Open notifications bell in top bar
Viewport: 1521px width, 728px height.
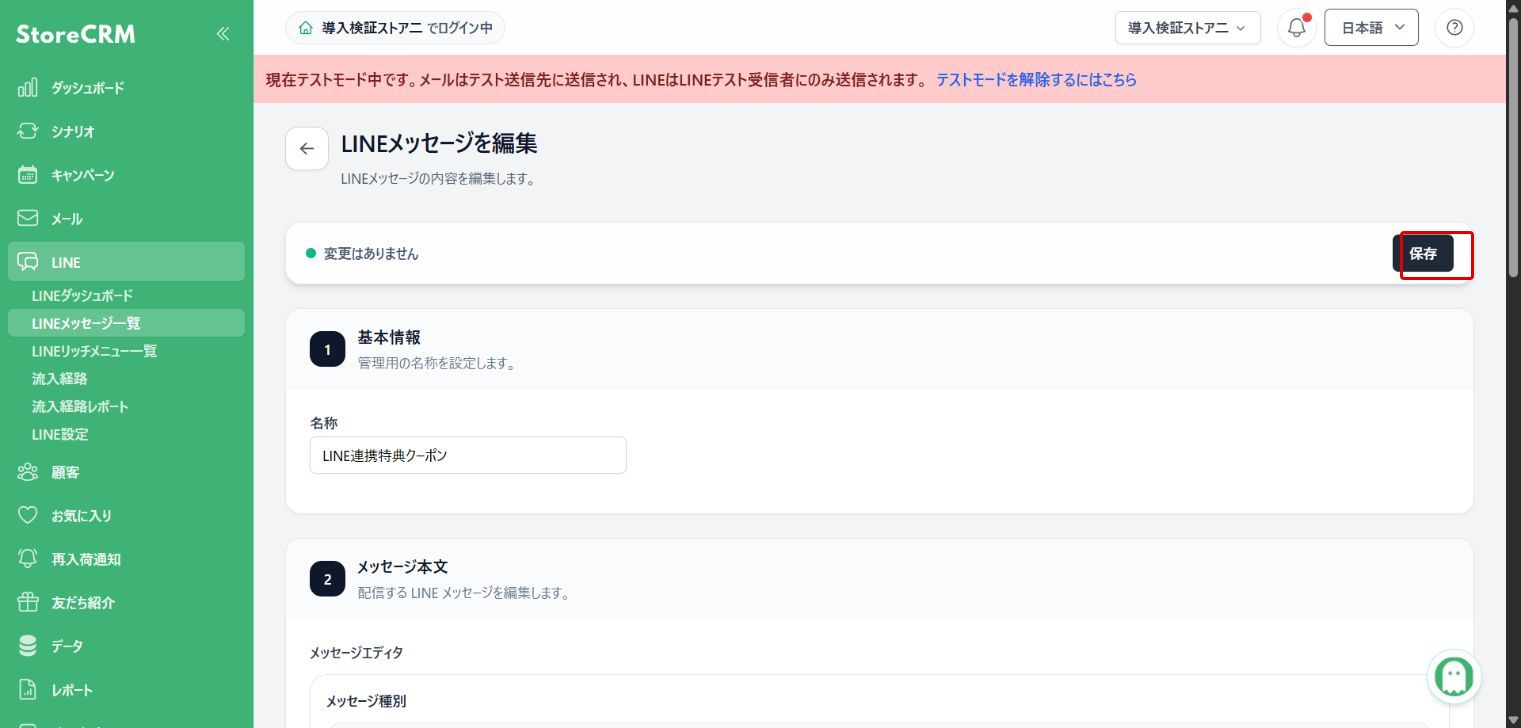click(1297, 28)
